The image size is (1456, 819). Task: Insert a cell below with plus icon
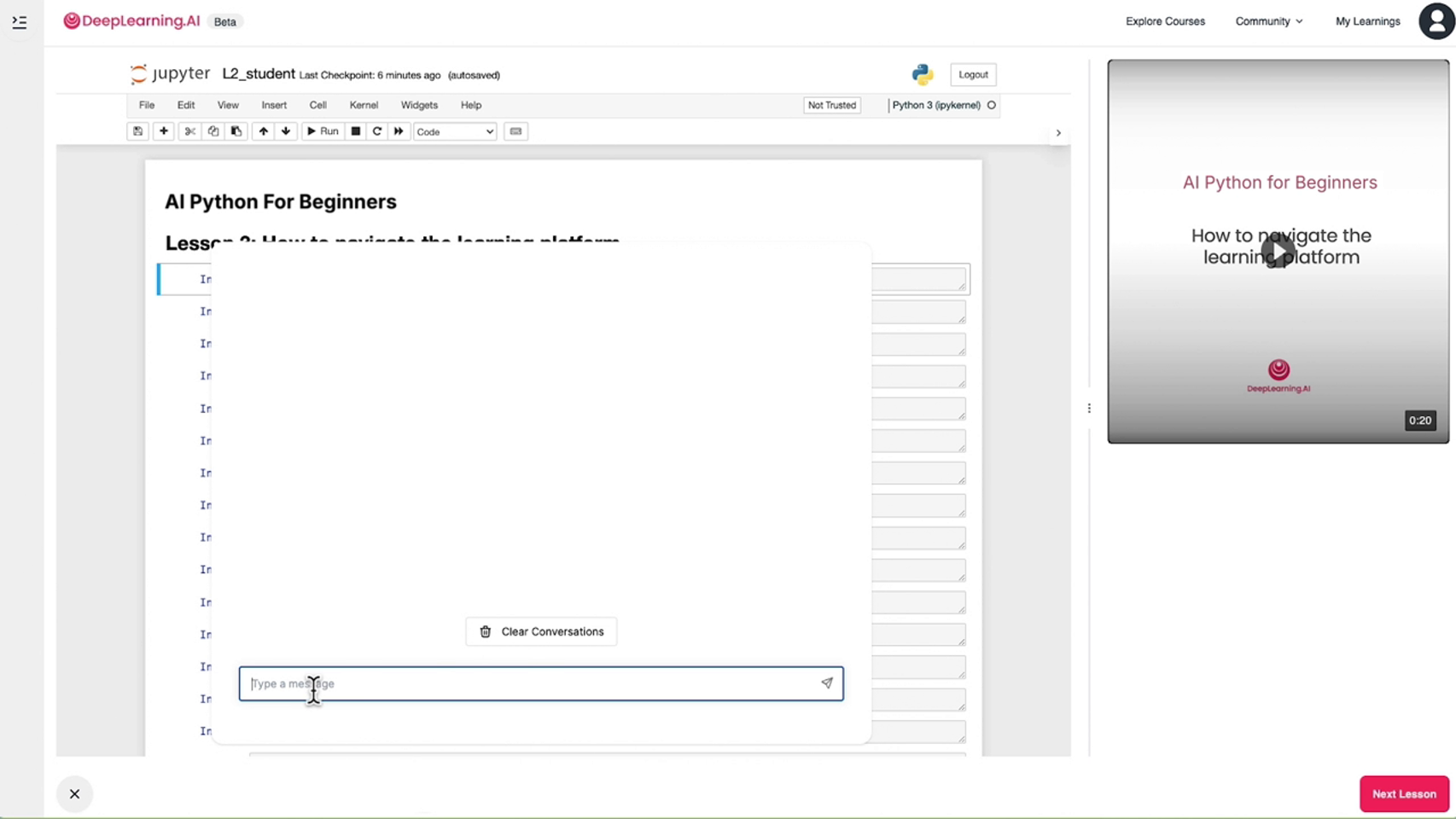coord(164,131)
